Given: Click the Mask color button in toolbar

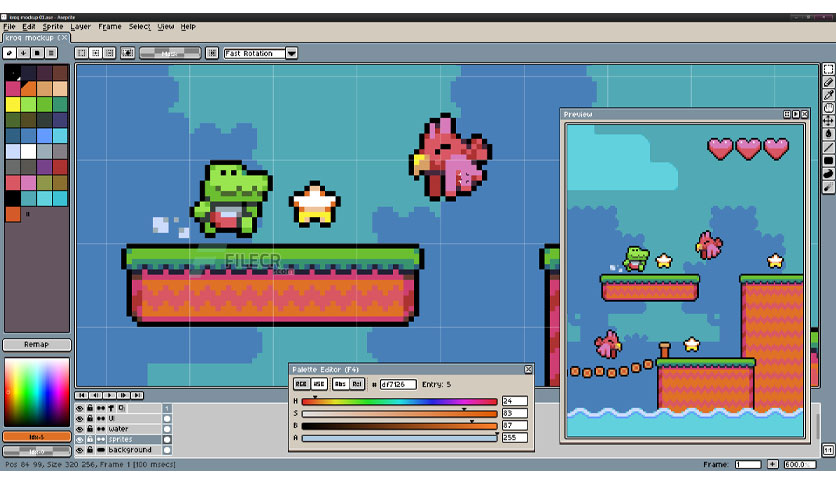Looking at the screenshot, I should [x=170, y=53].
